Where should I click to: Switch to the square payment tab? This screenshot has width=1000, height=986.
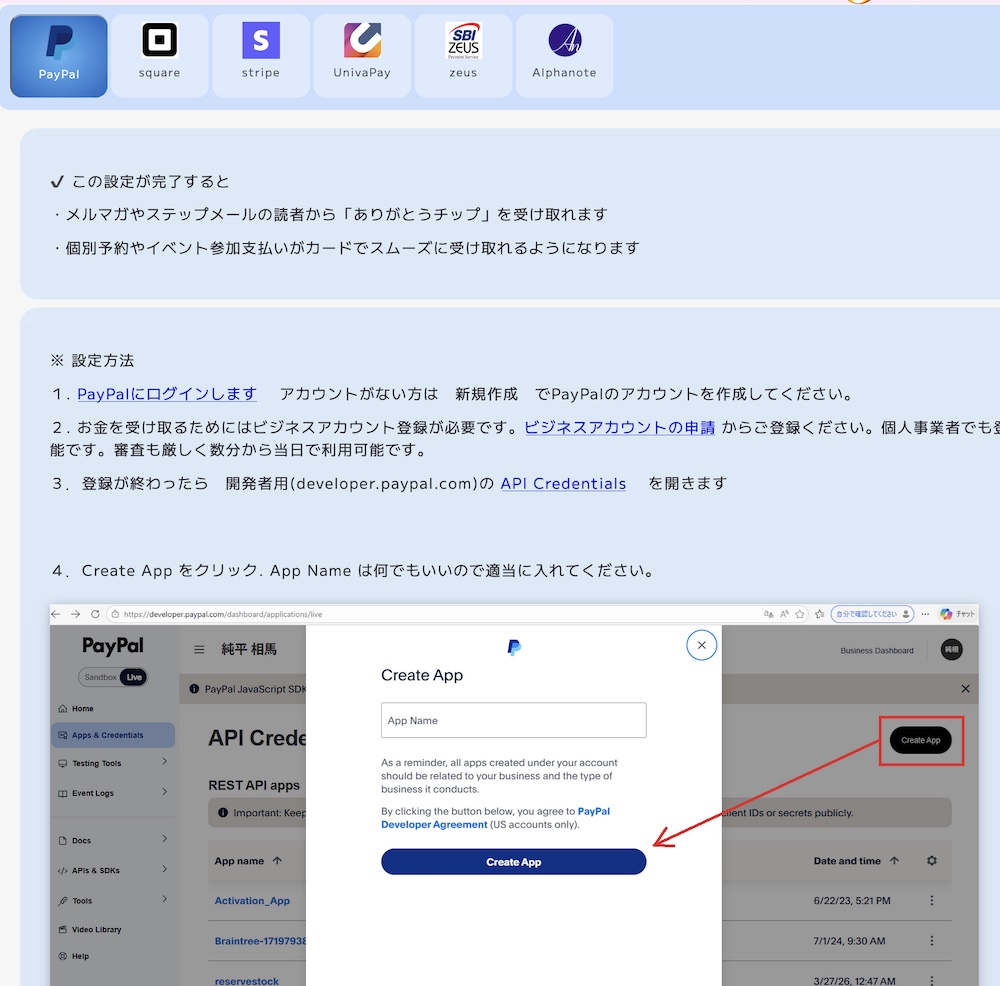[x=160, y=56]
